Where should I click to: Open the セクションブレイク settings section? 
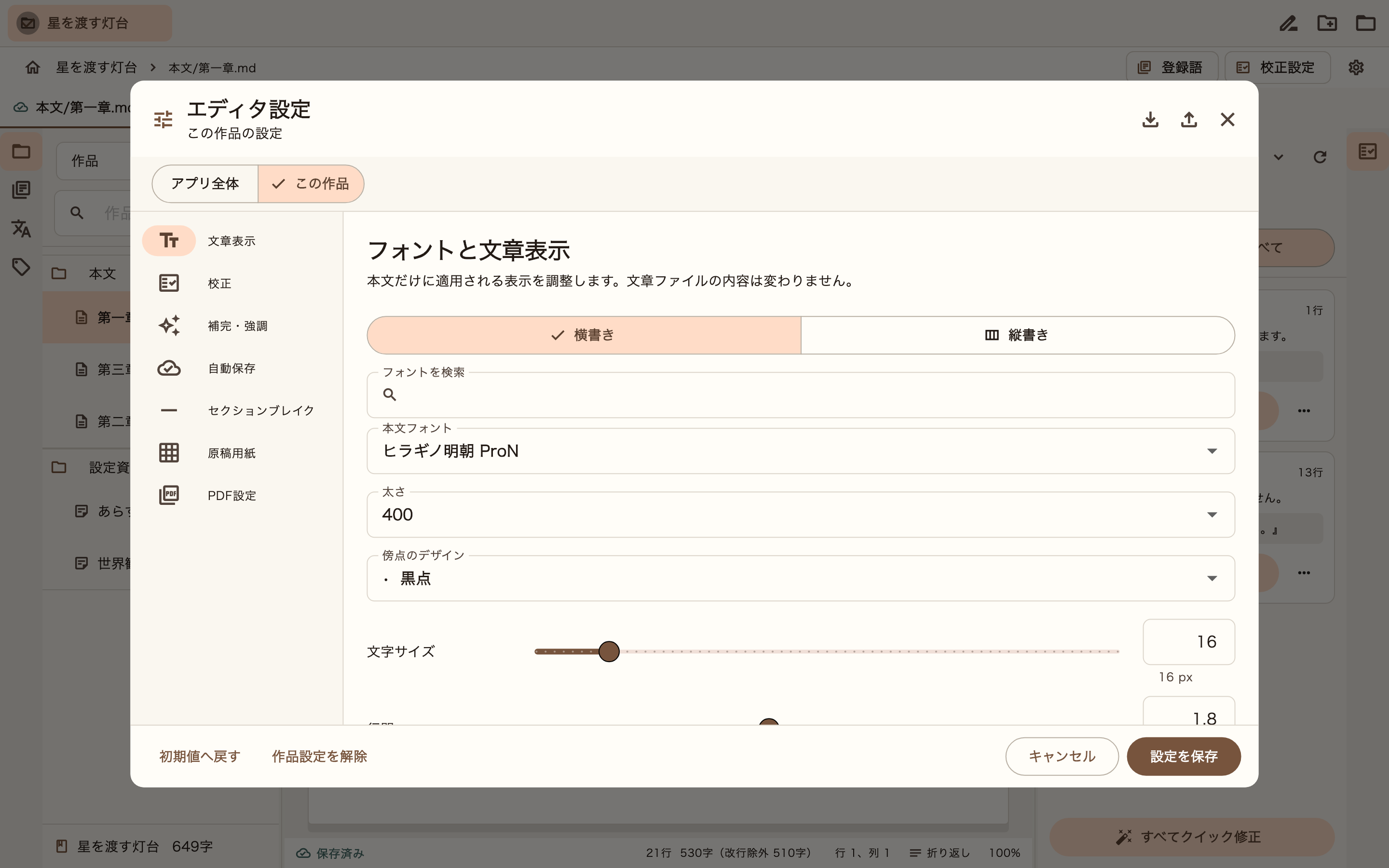tap(236, 410)
